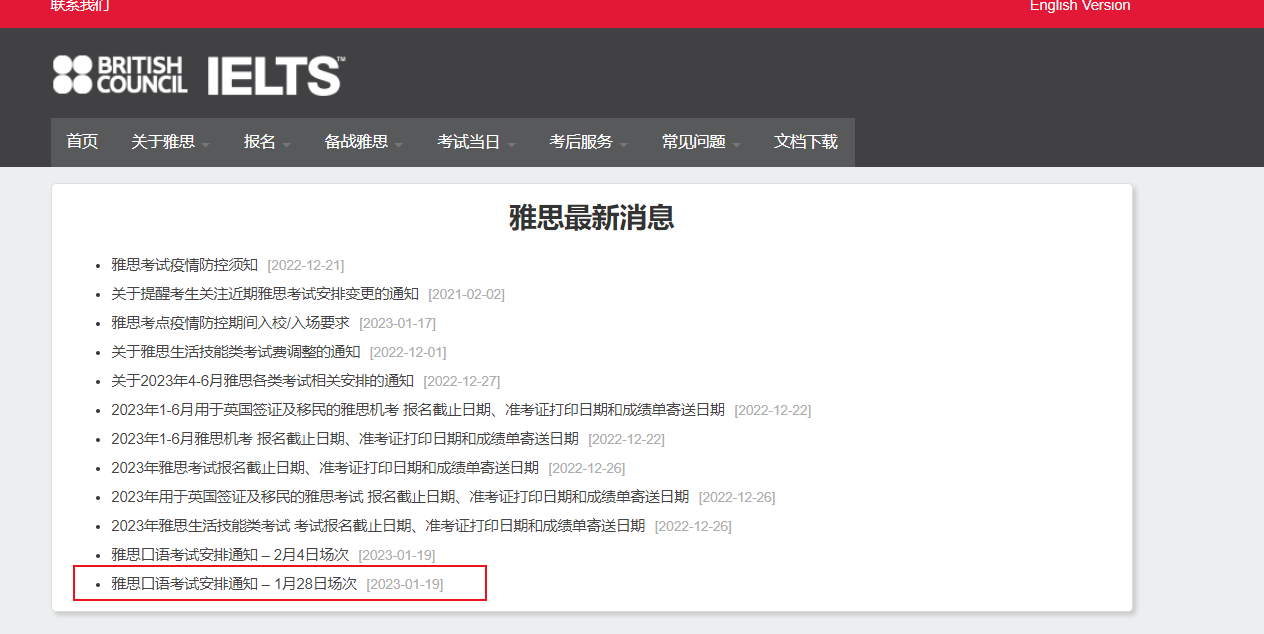Click the British Council IELTS logo
1264x634 pixels.
point(198,76)
